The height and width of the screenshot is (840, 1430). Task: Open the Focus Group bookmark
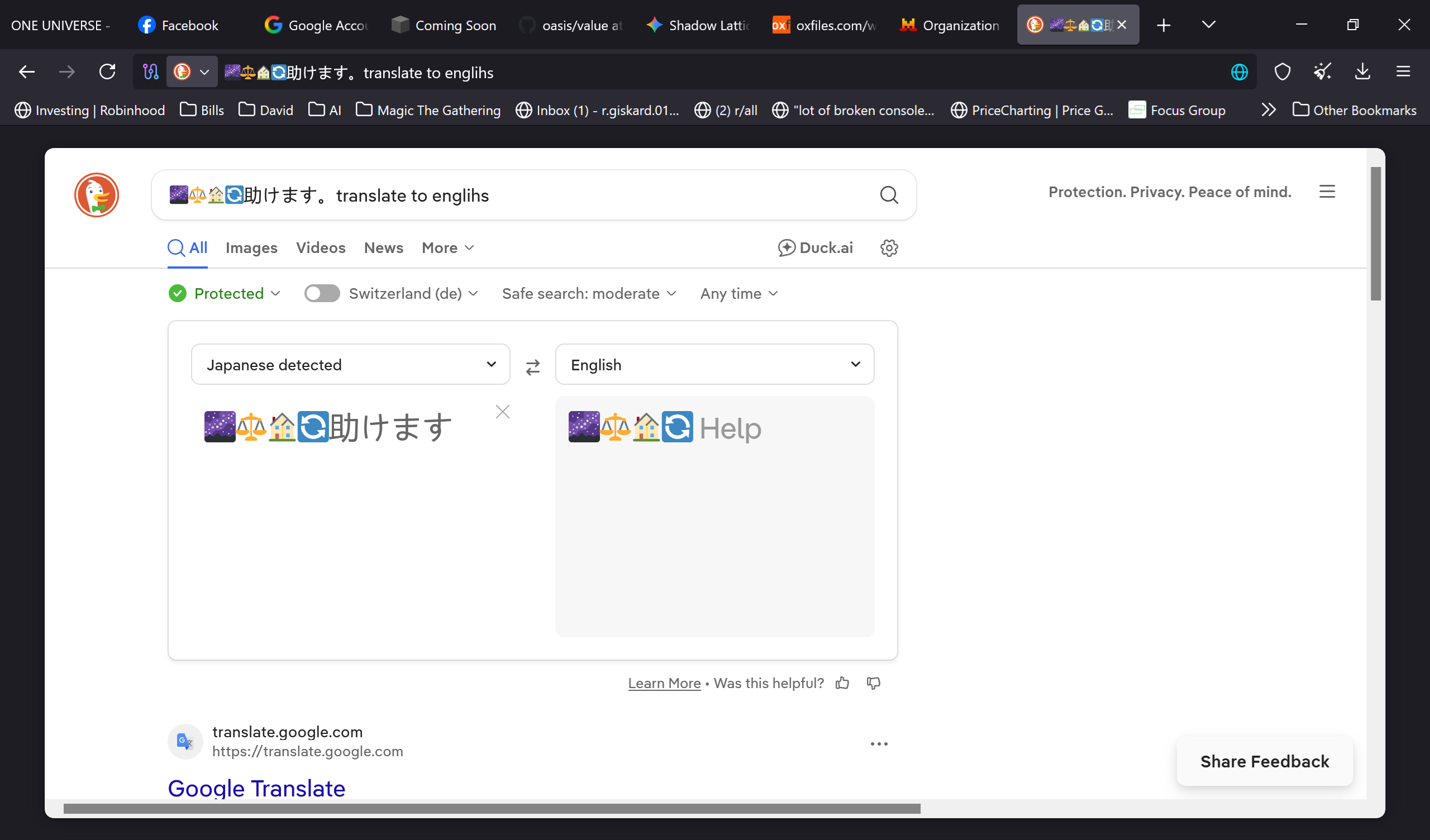coord(1177,109)
